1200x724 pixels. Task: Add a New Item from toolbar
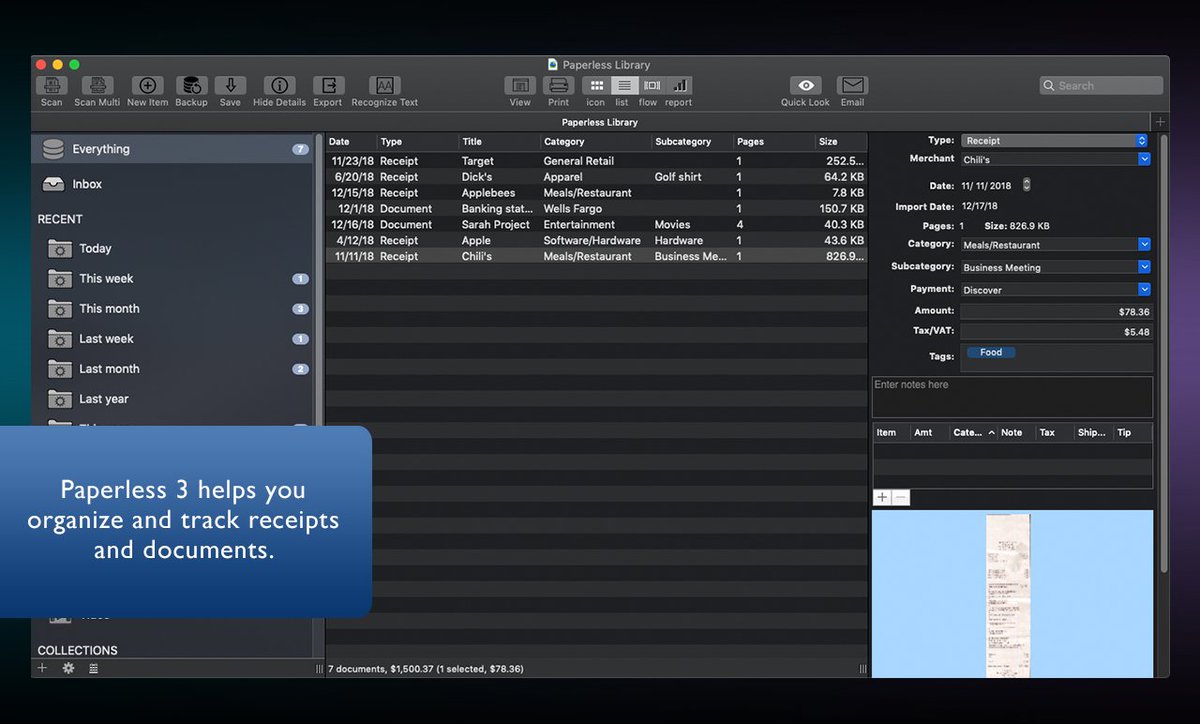(x=147, y=86)
